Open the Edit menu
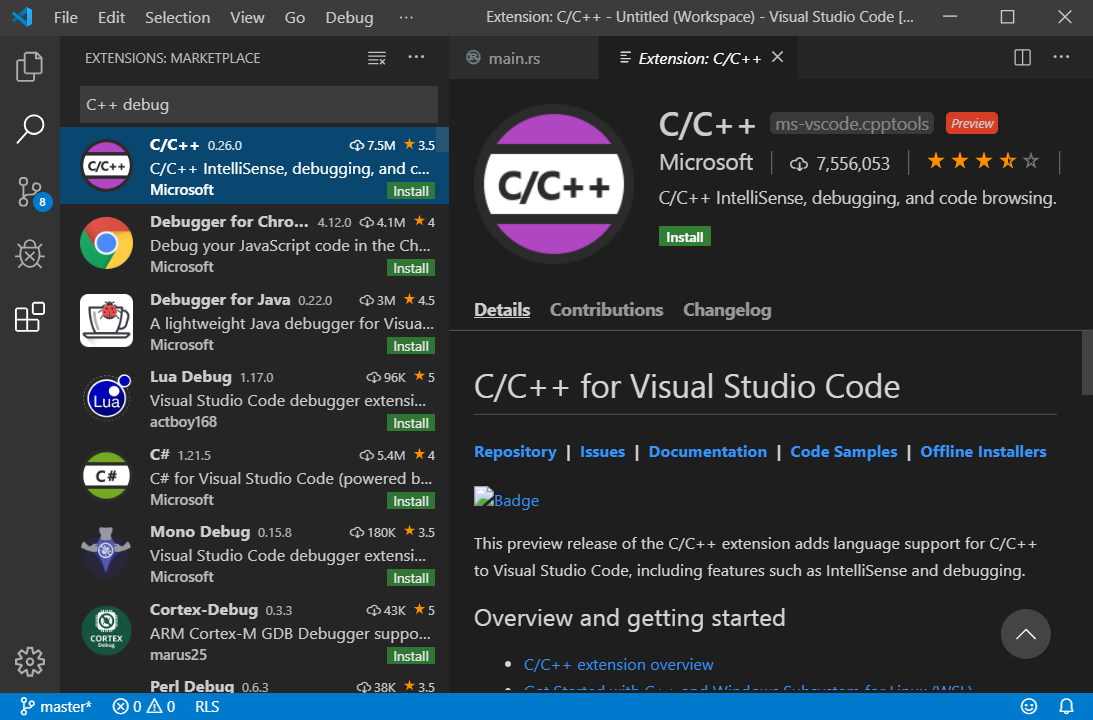 click(x=112, y=17)
